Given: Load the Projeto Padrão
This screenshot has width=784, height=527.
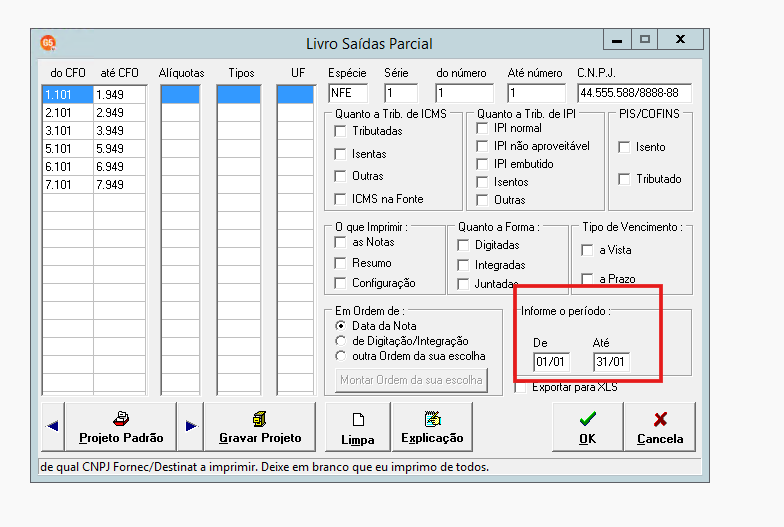Looking at the screenshot, I should click(x=121, y=426).
